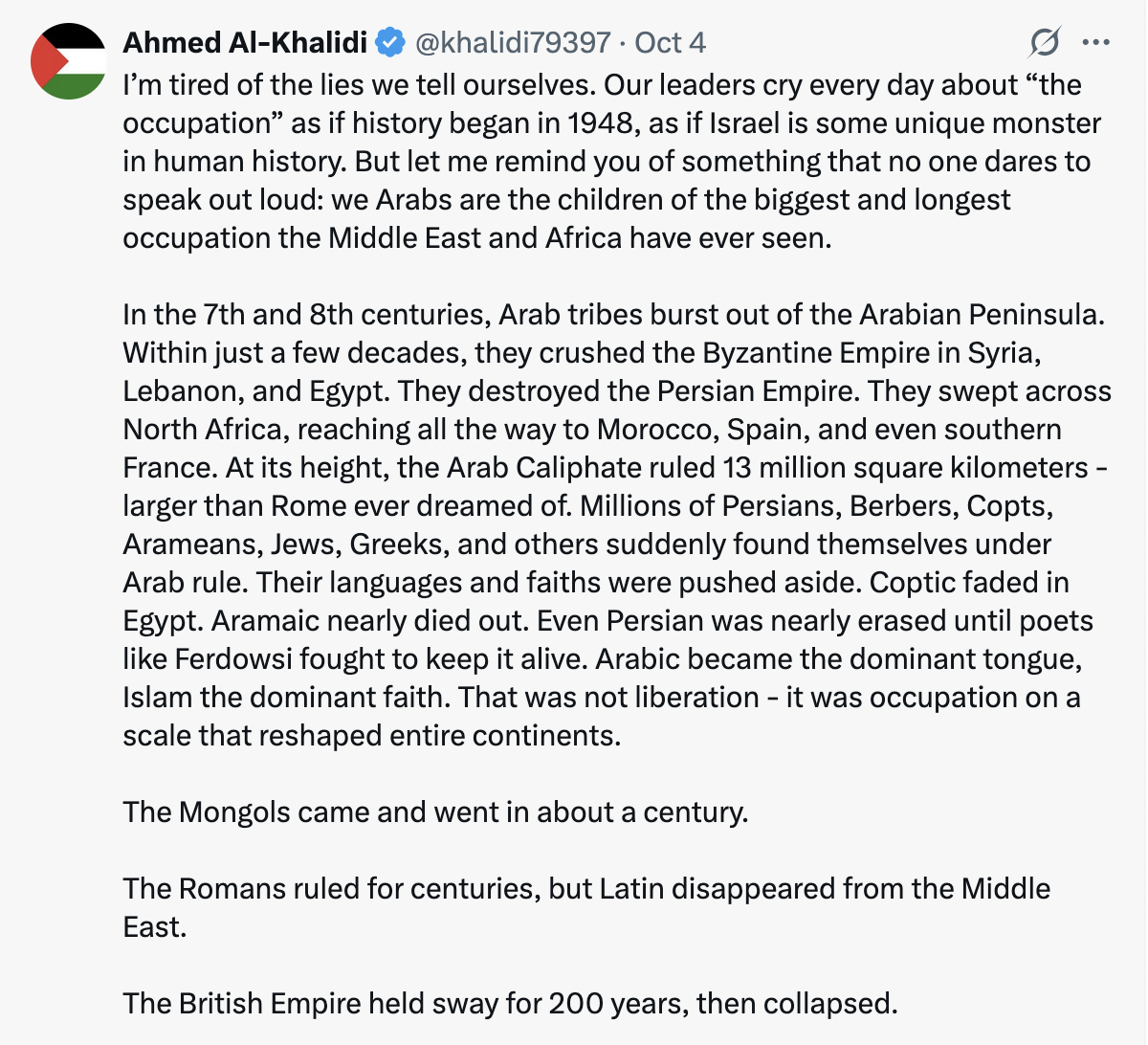Screen dimensions: 1148x1045
Task: Open the @khalidi79397 handle link
Action: 512,42
